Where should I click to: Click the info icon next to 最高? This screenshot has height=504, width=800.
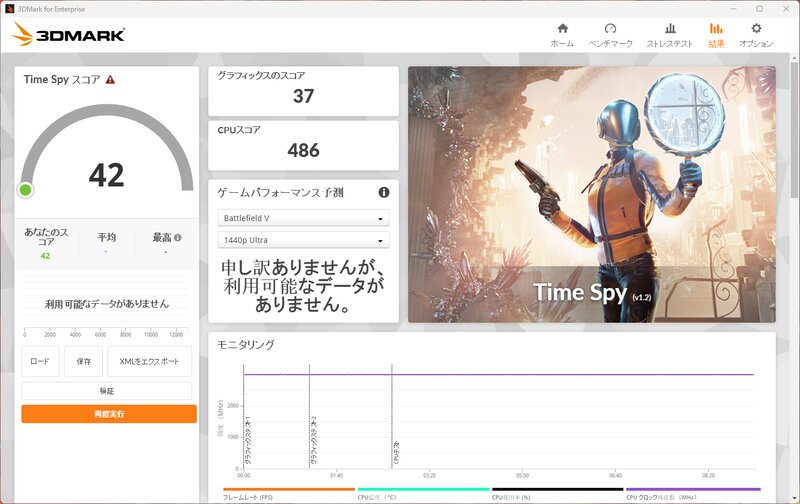coord(178,237)
